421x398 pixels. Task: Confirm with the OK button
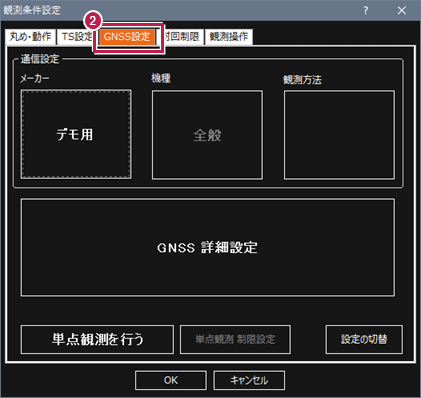(171, 380)
